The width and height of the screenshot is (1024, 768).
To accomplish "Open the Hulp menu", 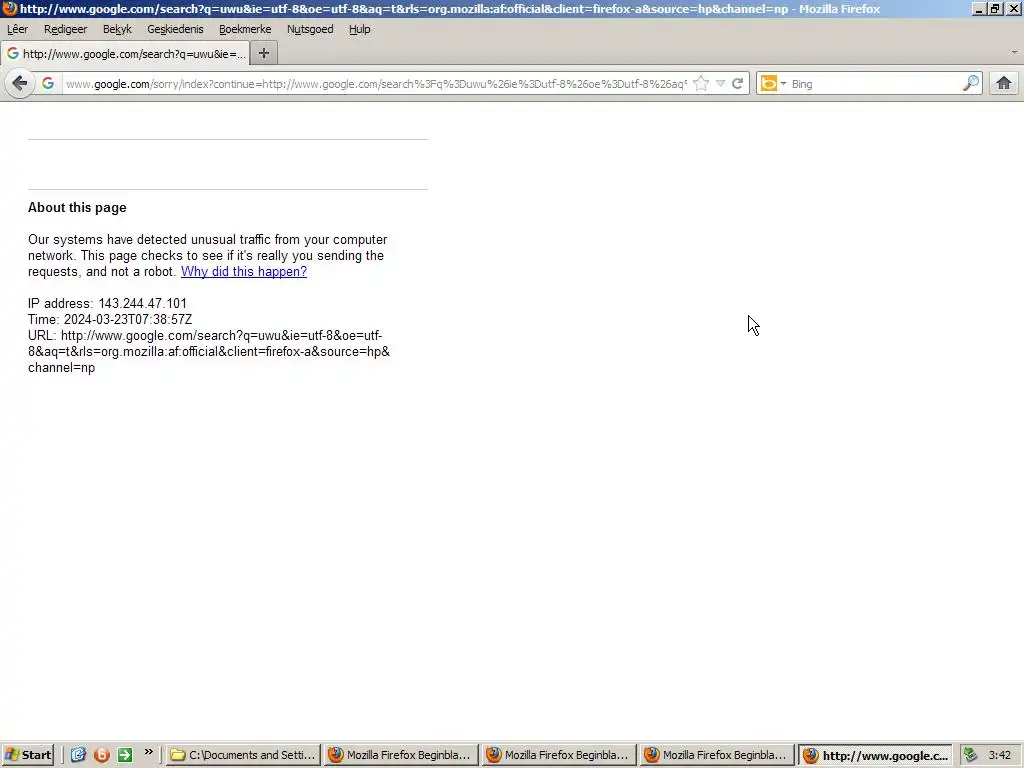I will pyautogui.click(x=360, y=29).
